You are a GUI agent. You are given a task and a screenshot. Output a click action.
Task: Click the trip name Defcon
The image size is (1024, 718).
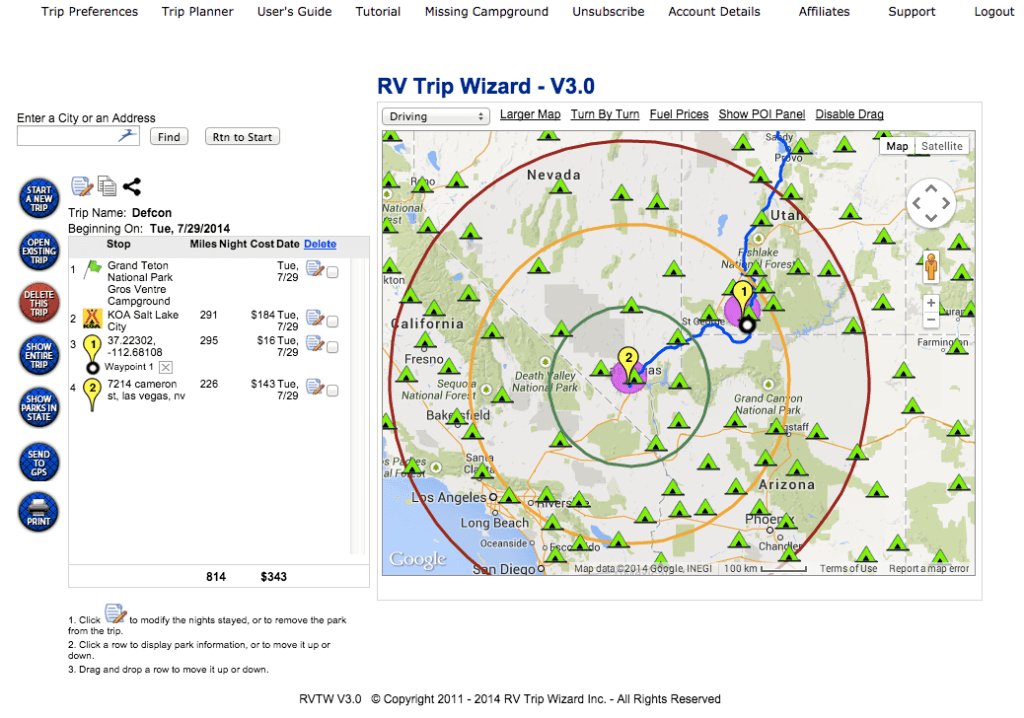click(152, 213)
